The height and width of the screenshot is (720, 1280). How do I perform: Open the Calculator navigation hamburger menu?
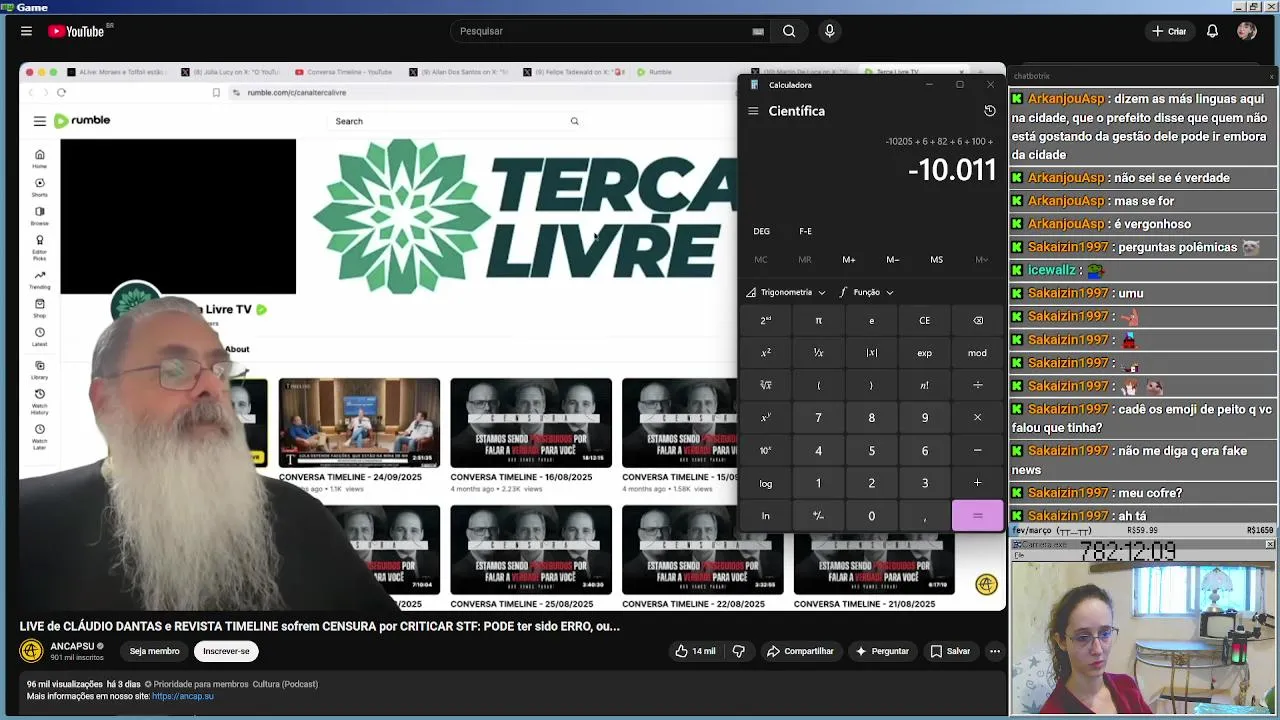(753, 111)
